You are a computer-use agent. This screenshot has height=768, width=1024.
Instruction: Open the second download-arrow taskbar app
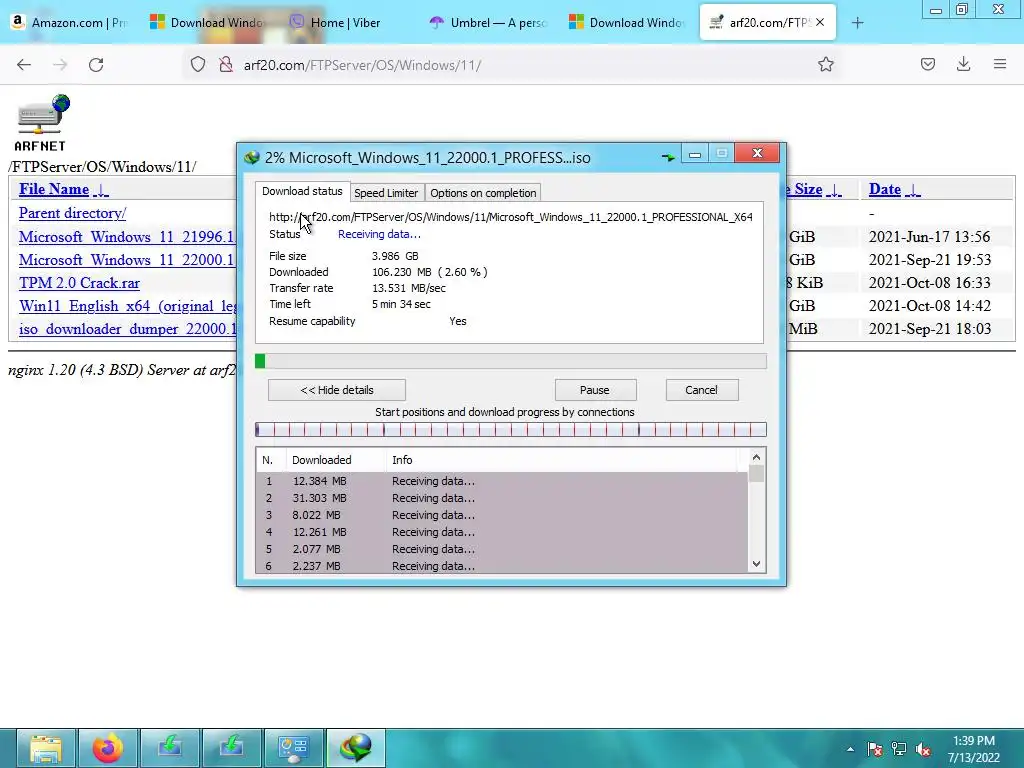[232, 748]
